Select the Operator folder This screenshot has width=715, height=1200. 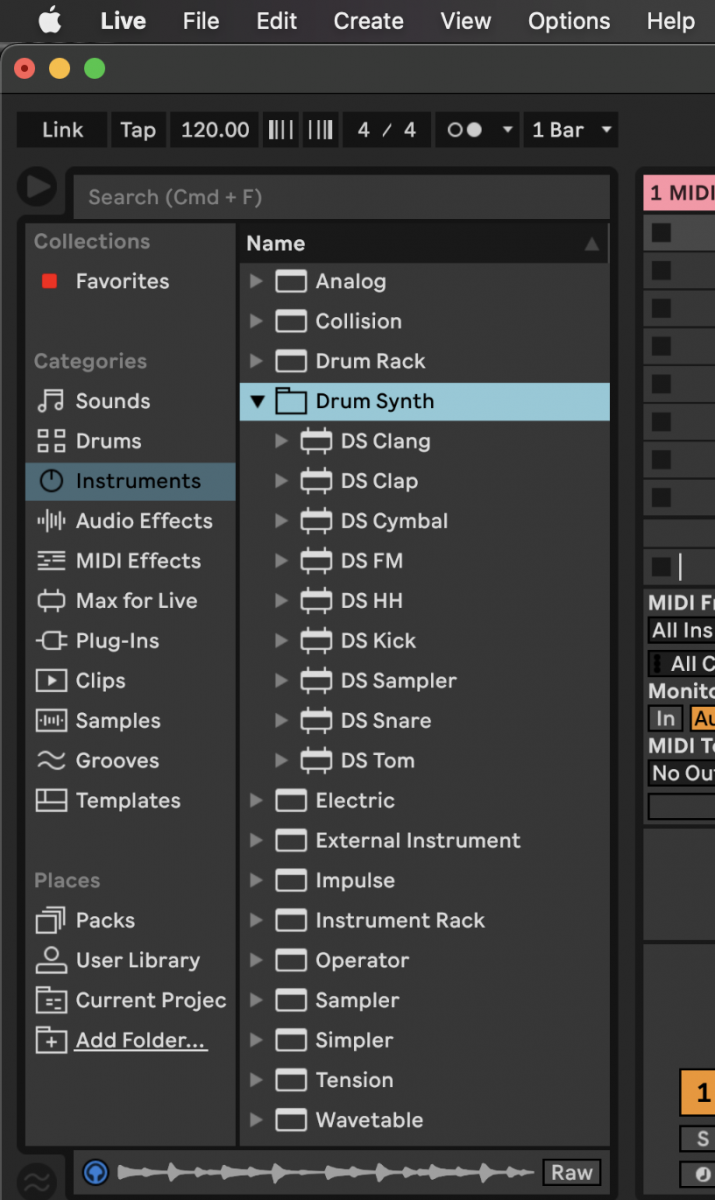tap(424, 960)
